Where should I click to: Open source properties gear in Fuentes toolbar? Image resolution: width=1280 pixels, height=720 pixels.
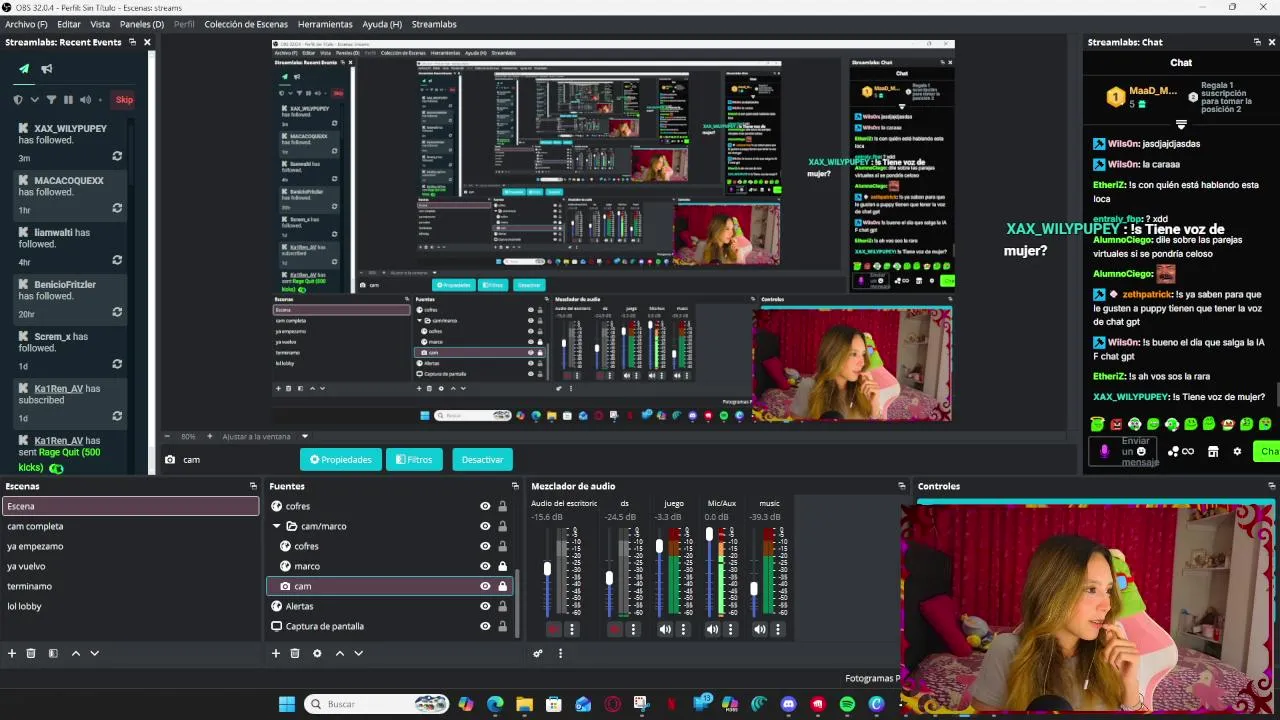[x=317, y=653]
